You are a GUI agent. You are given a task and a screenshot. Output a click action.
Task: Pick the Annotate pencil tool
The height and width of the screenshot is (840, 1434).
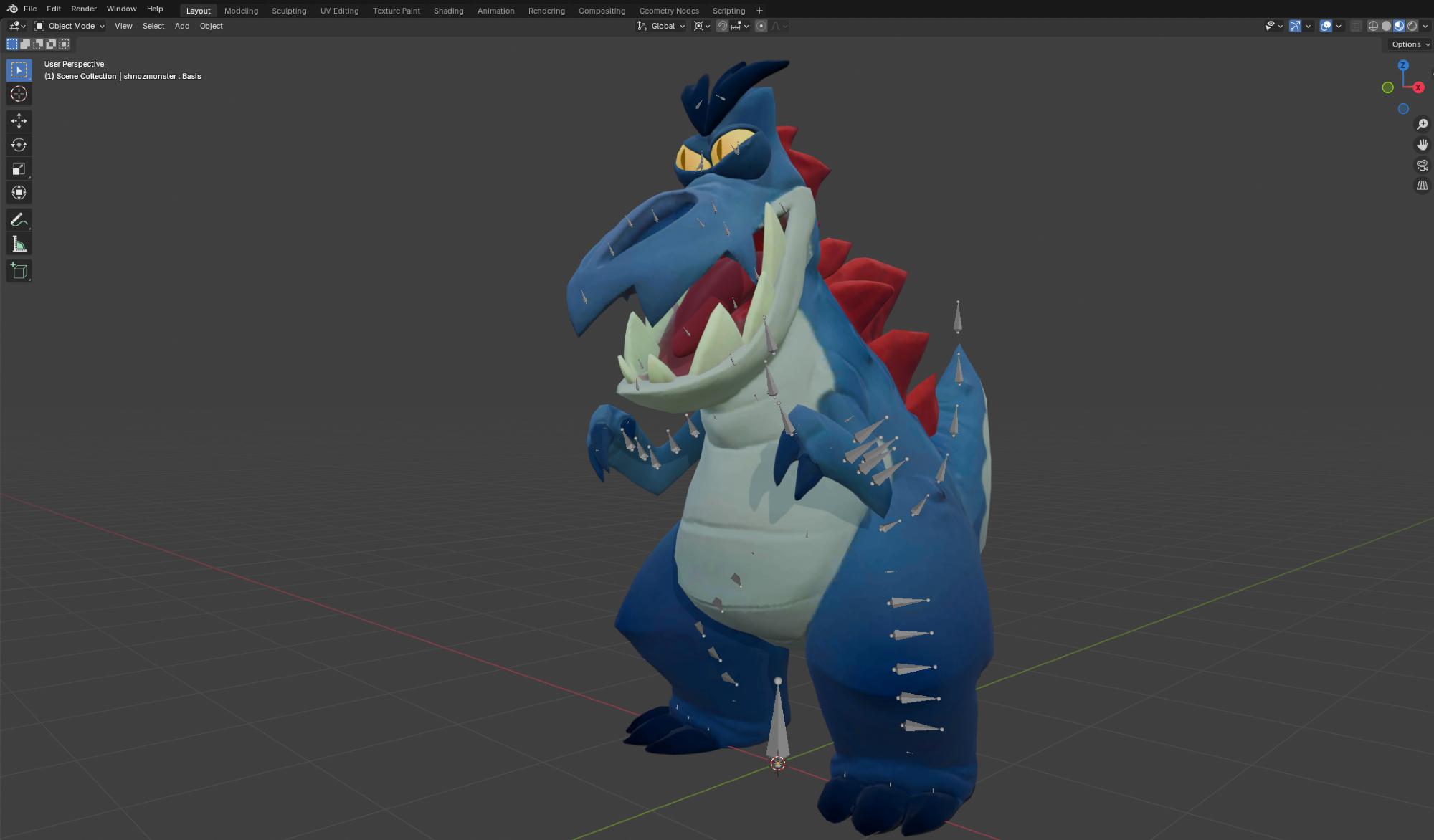click(19, 220)
